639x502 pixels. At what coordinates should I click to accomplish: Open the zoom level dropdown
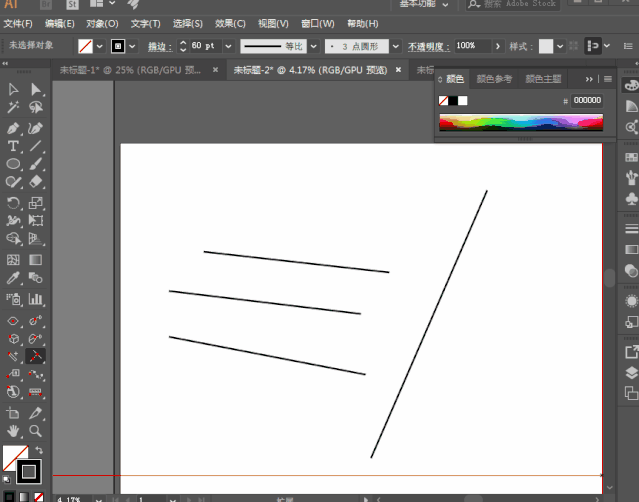point(98,499)
